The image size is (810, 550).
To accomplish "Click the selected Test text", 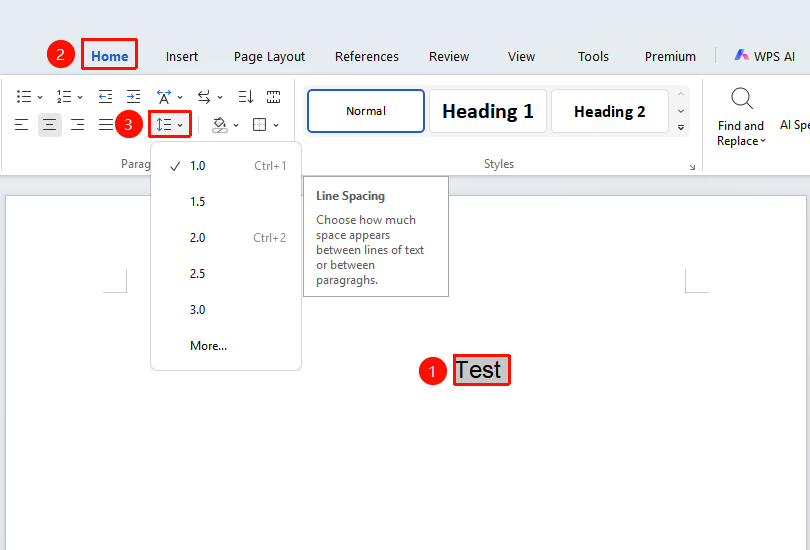I will pos(478,370).
